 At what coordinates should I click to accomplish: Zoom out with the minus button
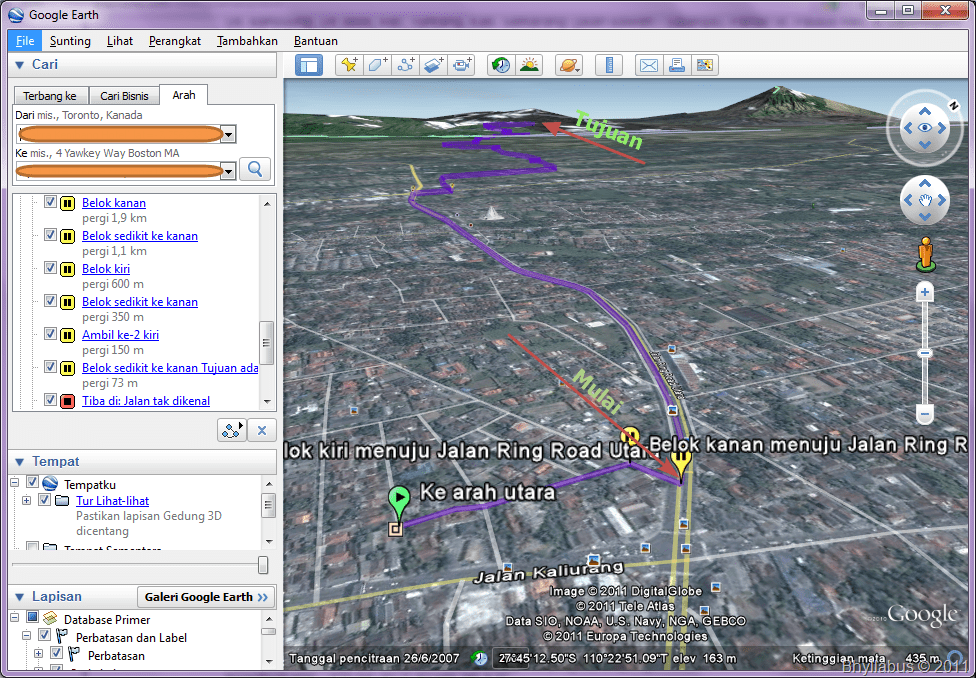925,413
